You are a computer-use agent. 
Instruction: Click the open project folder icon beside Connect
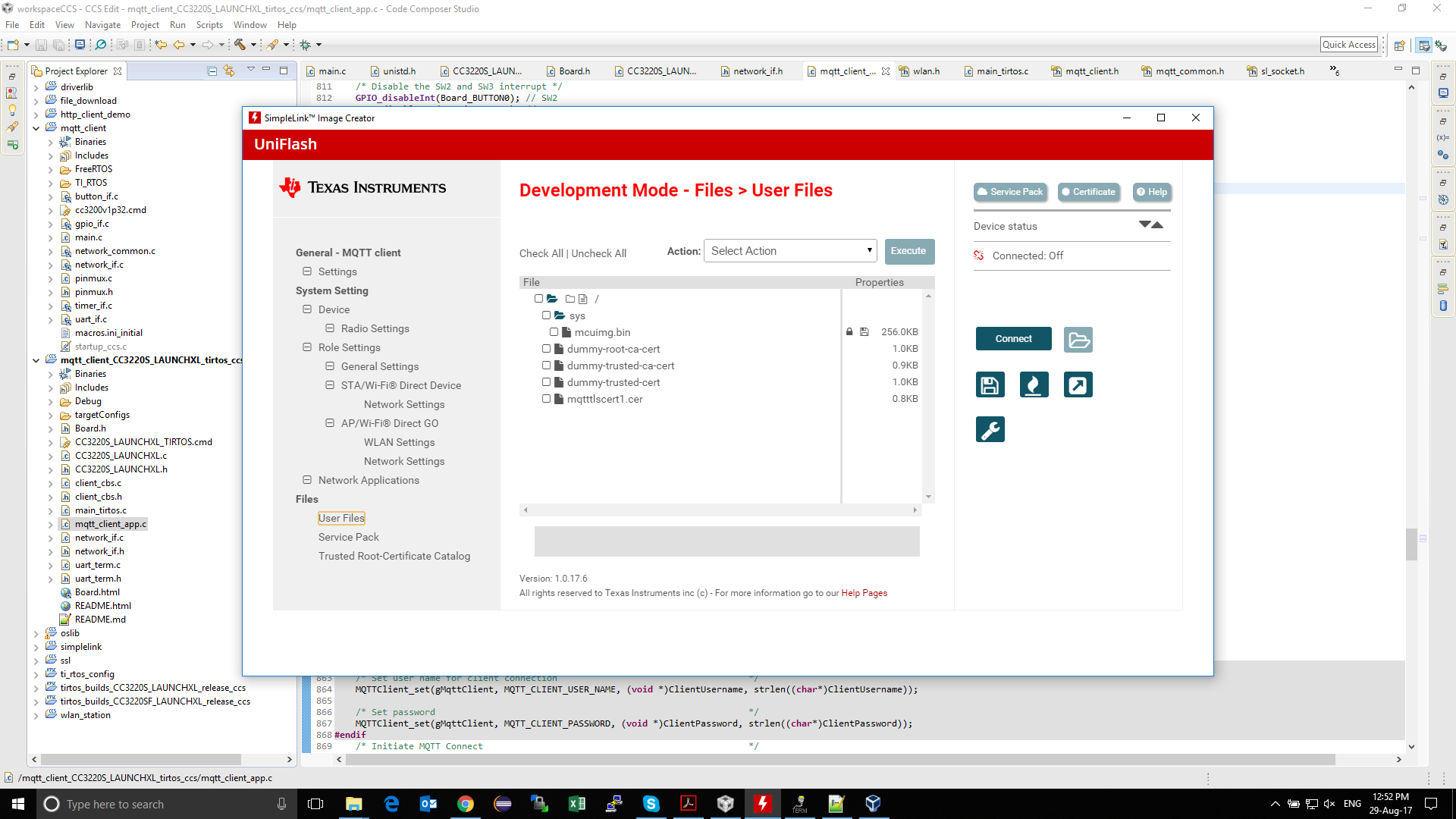pyautogui.click(x=1078, y=339)
